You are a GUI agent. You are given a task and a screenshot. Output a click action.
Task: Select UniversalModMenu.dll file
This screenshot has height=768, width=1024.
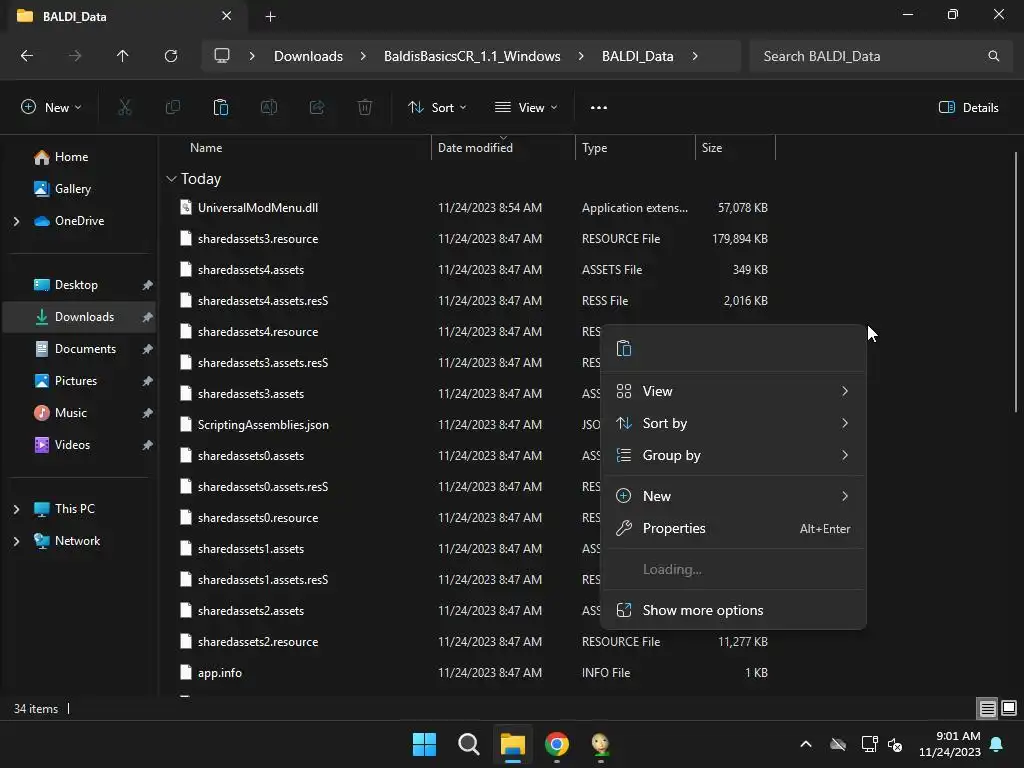coord(258,208)
